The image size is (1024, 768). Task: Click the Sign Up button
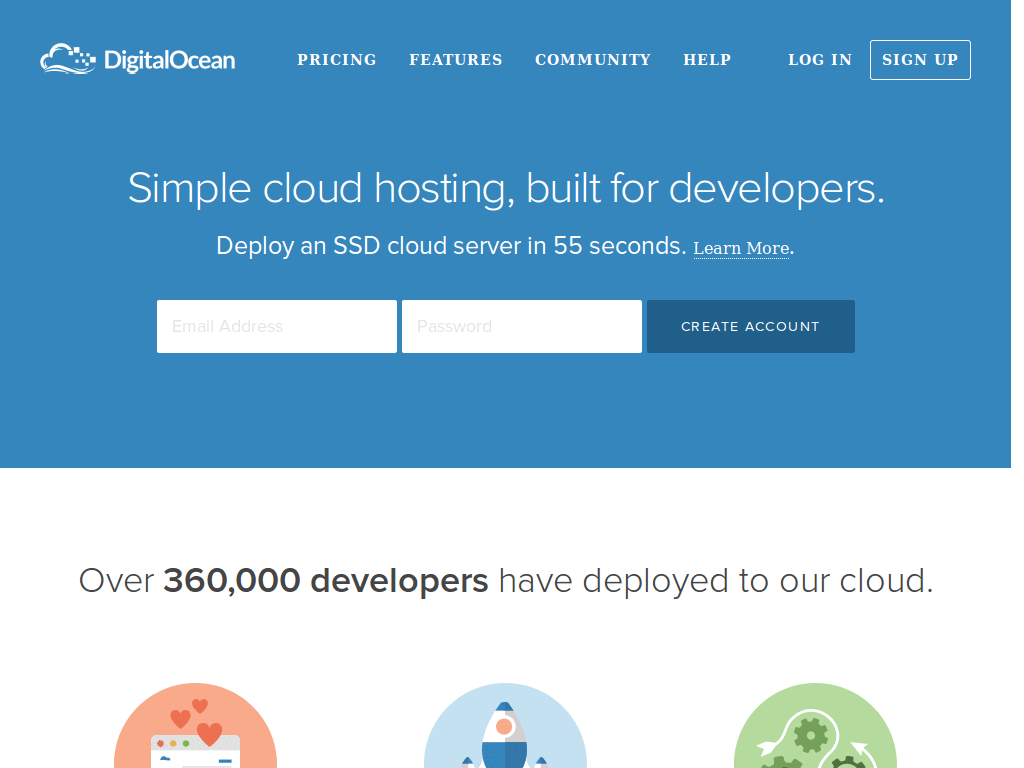[920, 60]
